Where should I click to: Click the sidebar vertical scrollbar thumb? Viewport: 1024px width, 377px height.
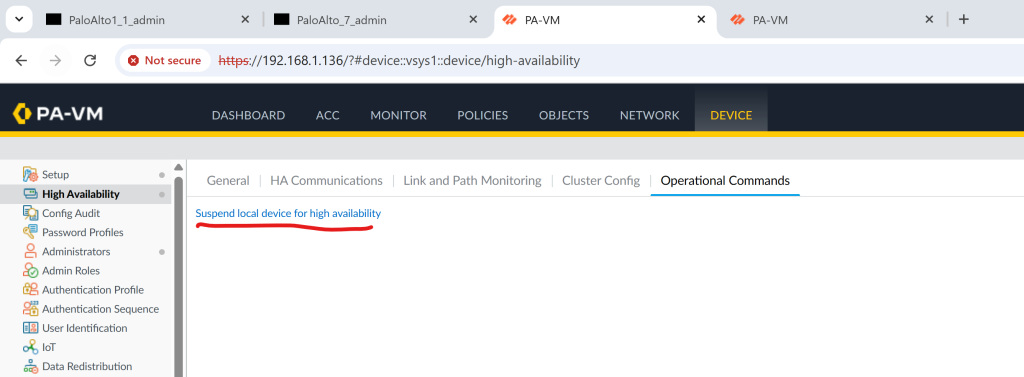[x=178, y=276]
